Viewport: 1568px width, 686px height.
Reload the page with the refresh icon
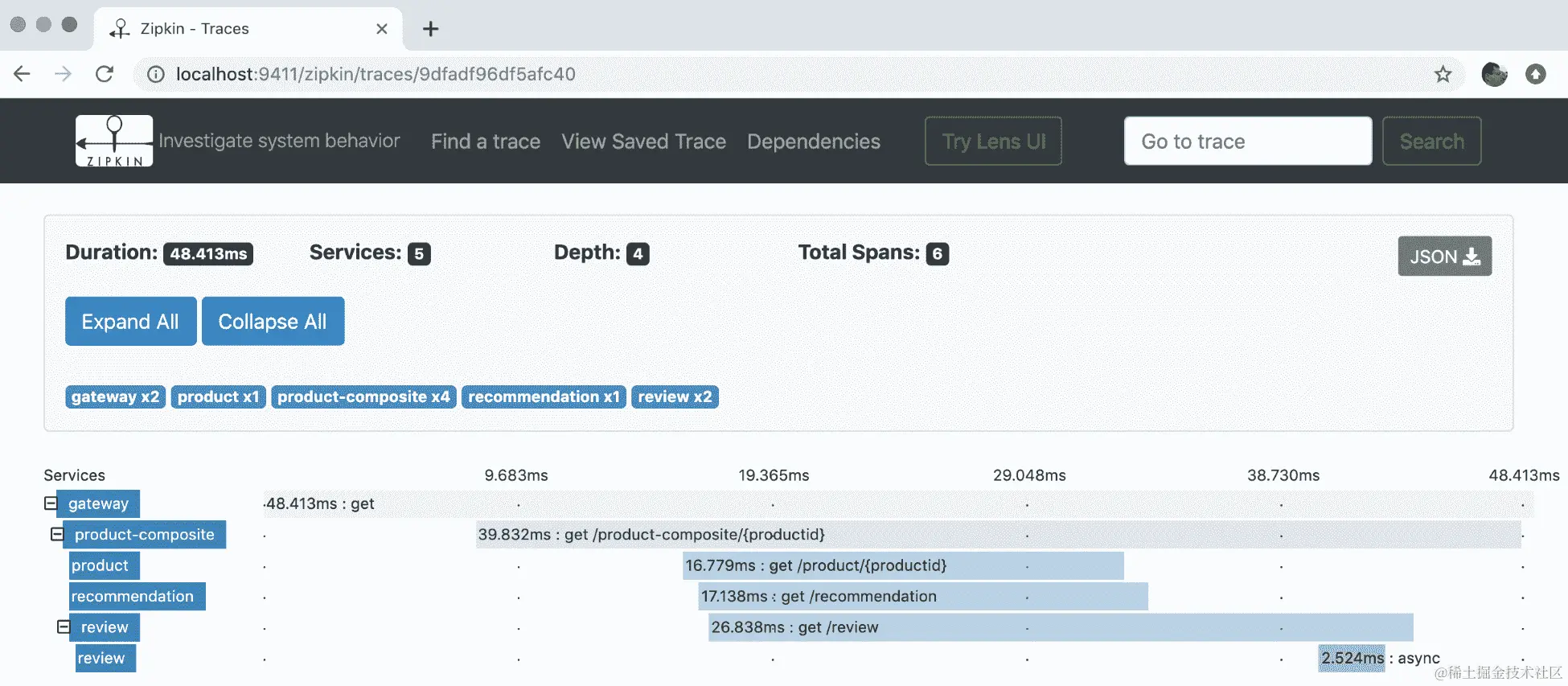105,74
